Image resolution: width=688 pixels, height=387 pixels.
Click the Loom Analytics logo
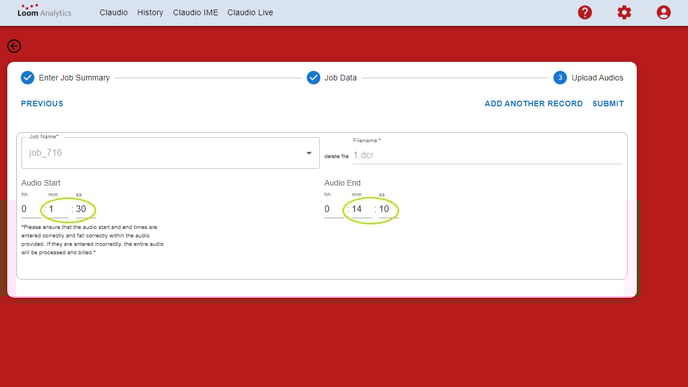pyautogui.click(x=44, y=11)
